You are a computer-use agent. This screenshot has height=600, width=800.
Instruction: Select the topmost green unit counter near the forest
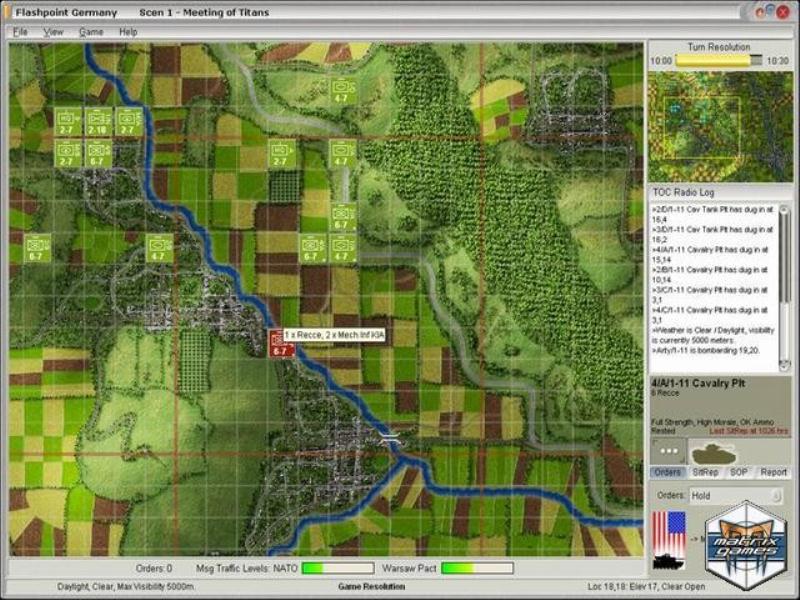[x=342, y=91]
